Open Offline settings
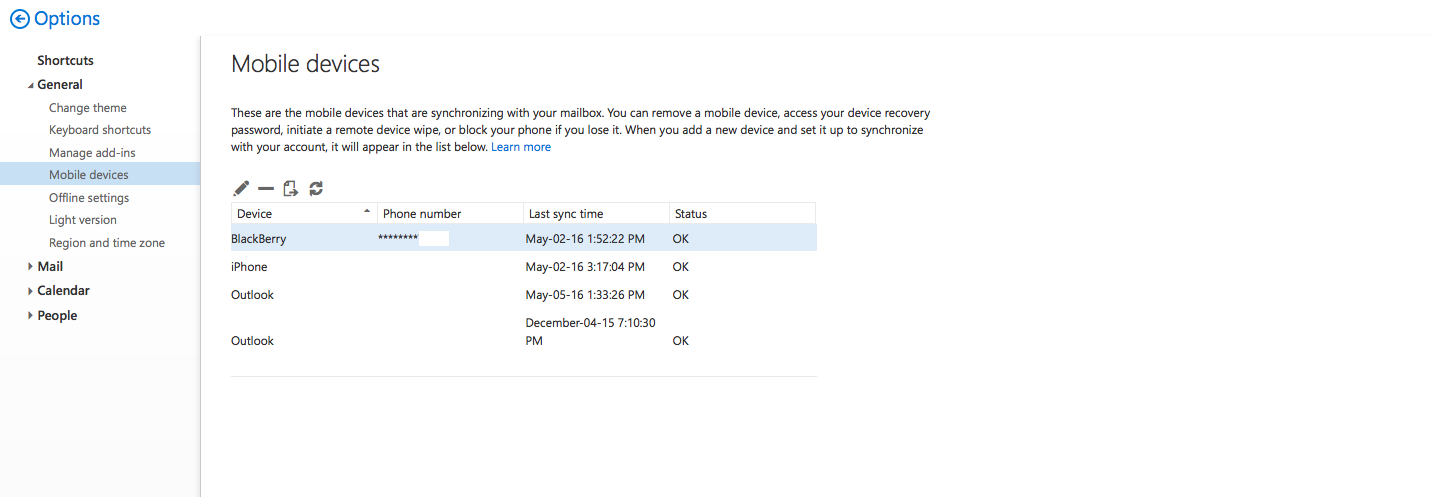Viewport: 1434px width, 497px height. pyautogui.click(x=89, y=198)
